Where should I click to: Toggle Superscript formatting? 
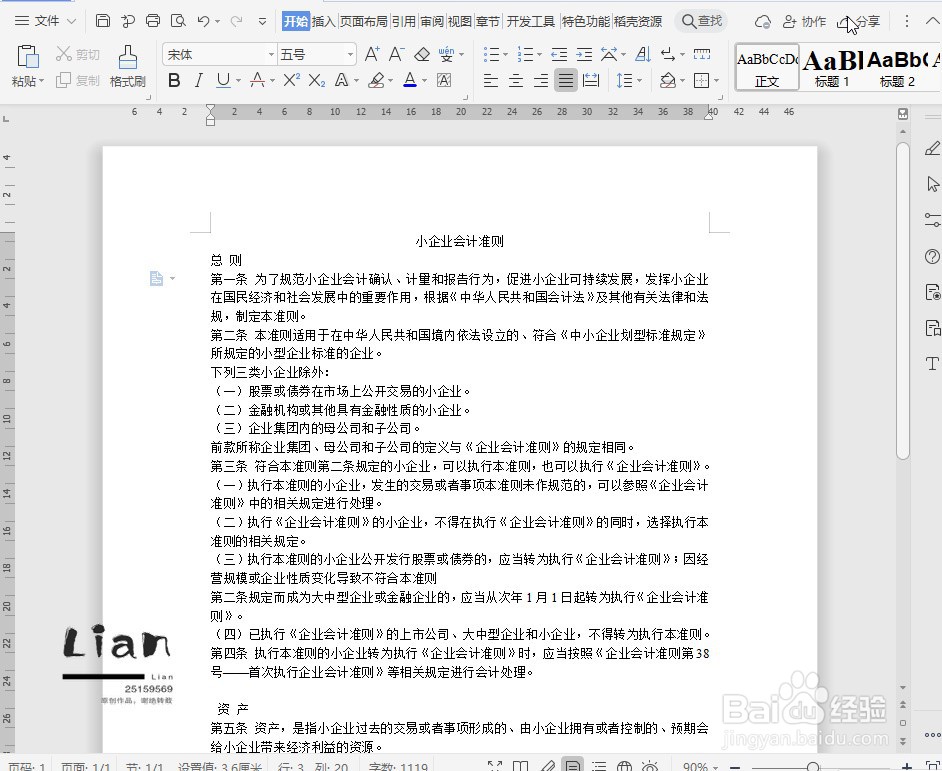pos(291,80)
